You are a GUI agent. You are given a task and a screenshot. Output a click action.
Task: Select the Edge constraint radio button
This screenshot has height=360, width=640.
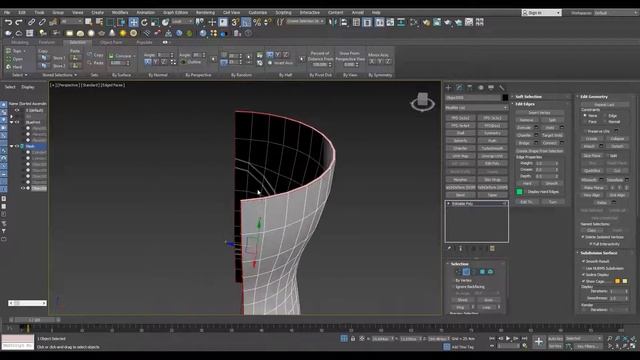click(x=605, y=116)
